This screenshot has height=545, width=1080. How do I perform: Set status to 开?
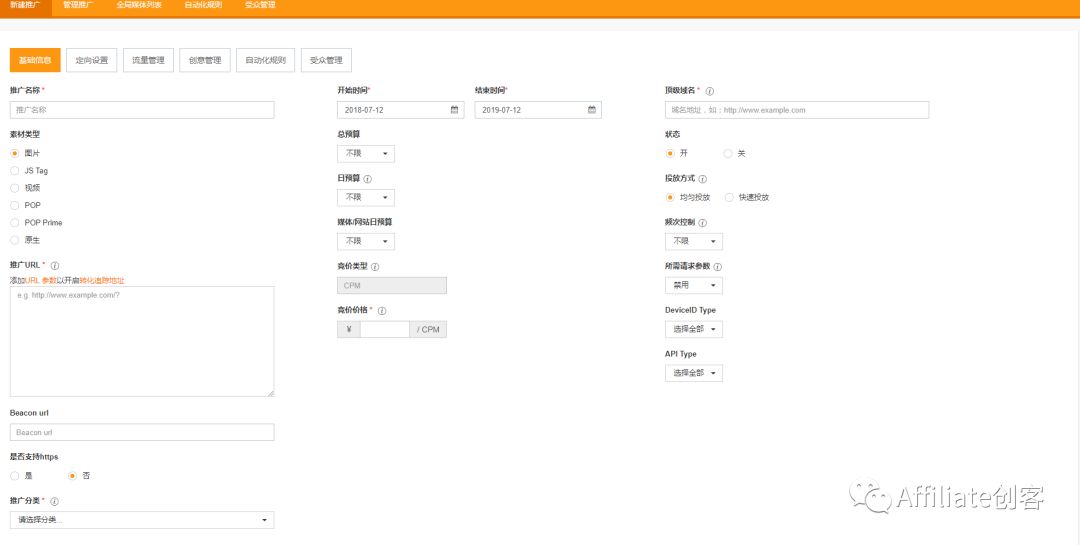[669, 153]
